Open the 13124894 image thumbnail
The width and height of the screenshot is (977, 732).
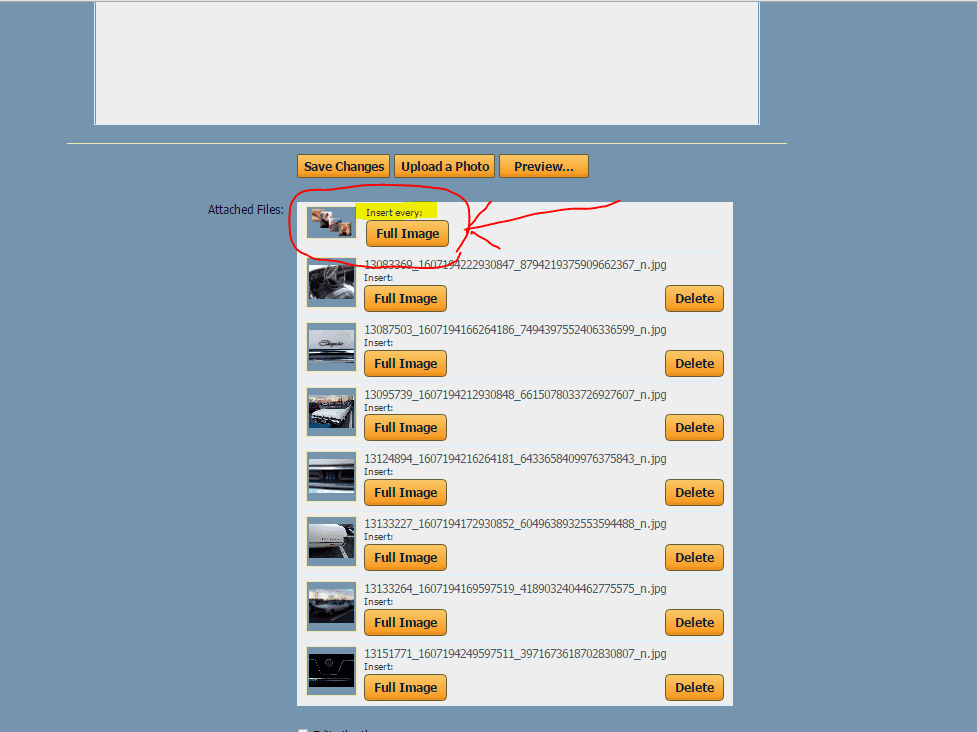[x=331, y=477]
